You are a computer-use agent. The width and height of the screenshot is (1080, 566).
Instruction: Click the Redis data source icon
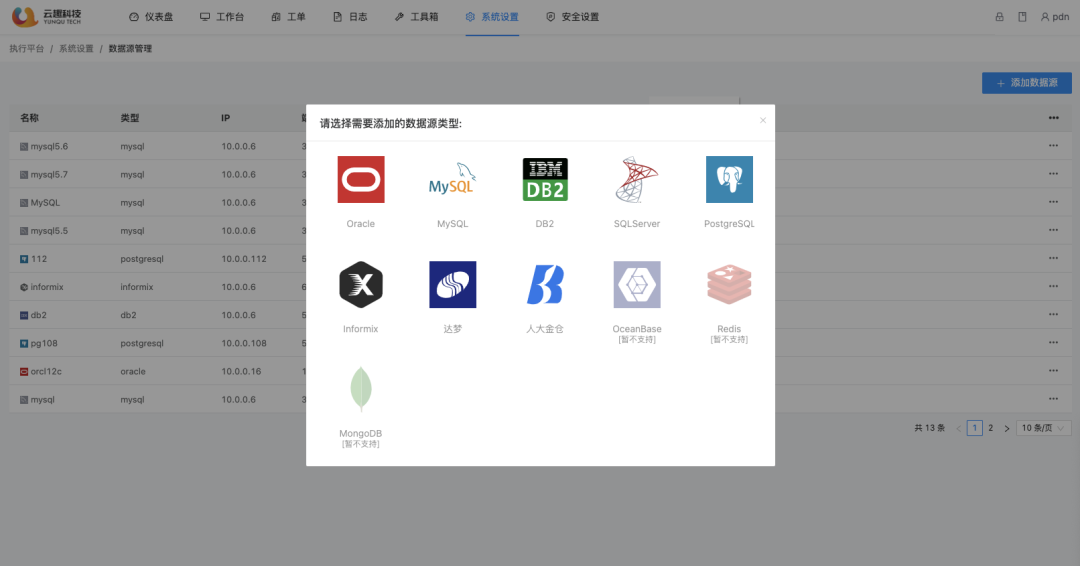click(729, 284)
